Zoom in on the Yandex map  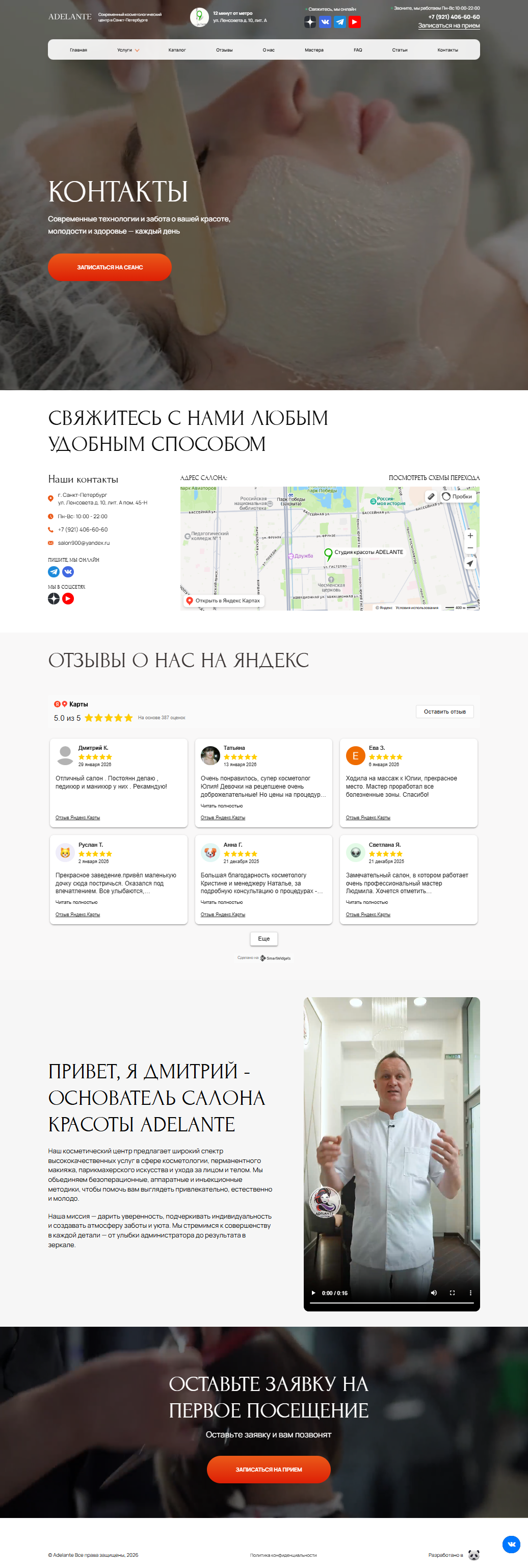[x=470, y=536]
